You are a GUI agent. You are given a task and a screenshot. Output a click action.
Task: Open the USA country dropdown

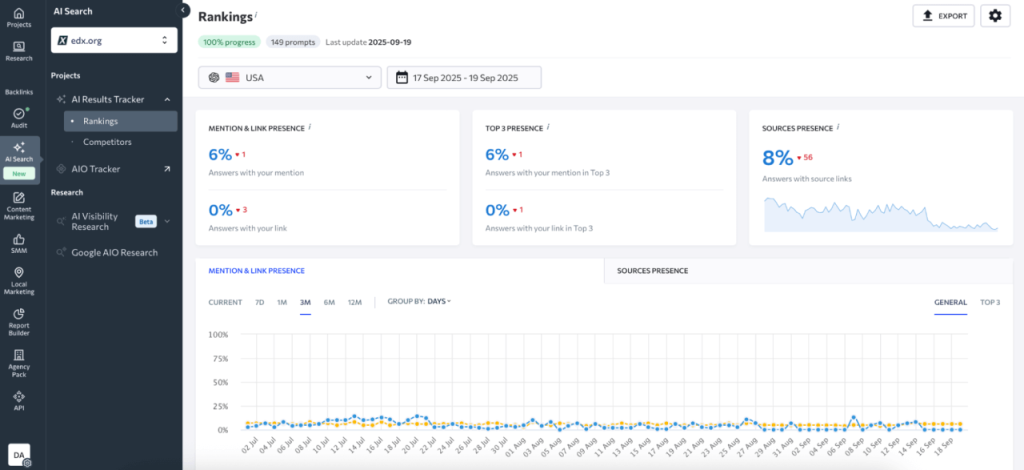(290, 77)
